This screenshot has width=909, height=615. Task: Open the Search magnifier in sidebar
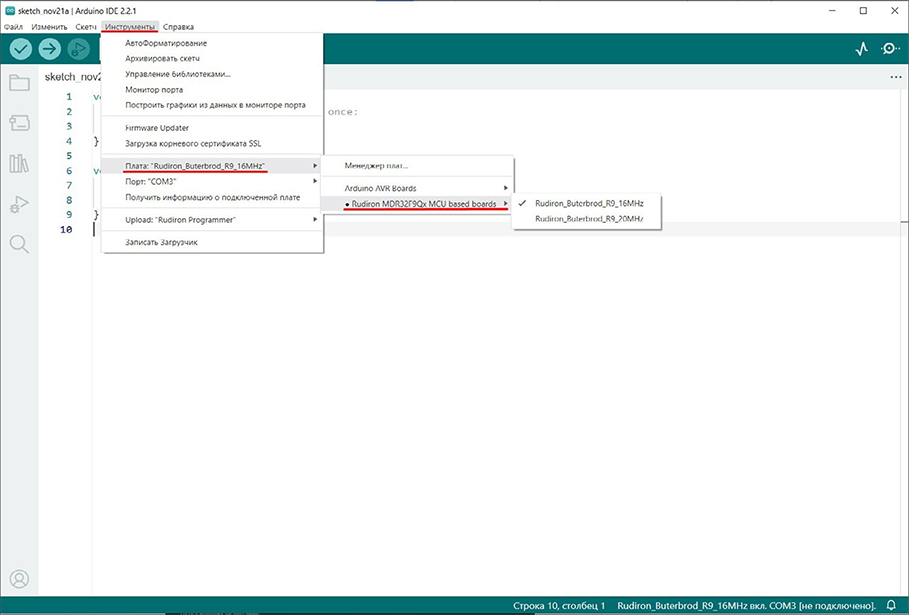(19, 244)
